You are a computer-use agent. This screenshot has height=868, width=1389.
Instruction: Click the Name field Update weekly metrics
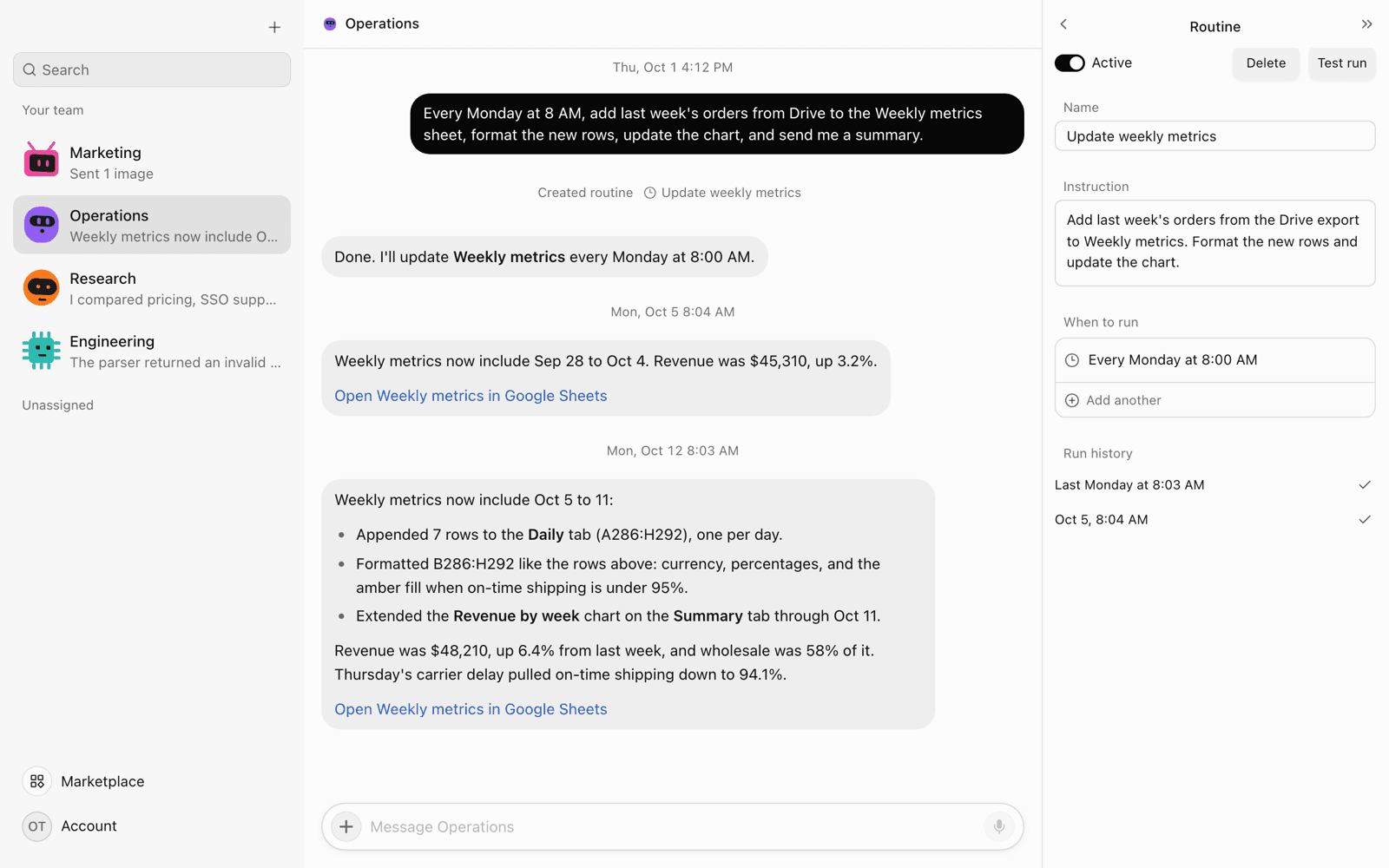point(1215,136)
